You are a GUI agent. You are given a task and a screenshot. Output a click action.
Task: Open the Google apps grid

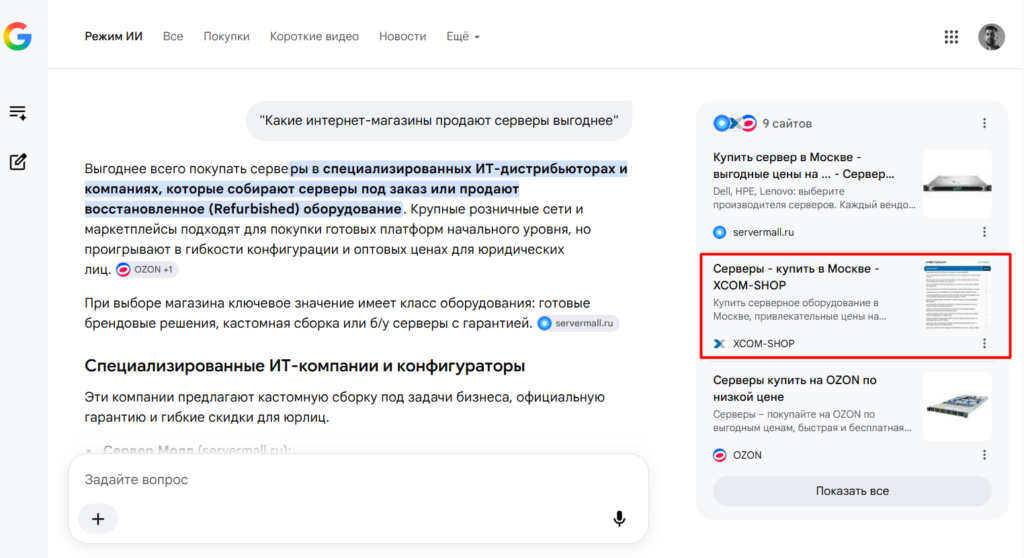click(x=951, y=37)
